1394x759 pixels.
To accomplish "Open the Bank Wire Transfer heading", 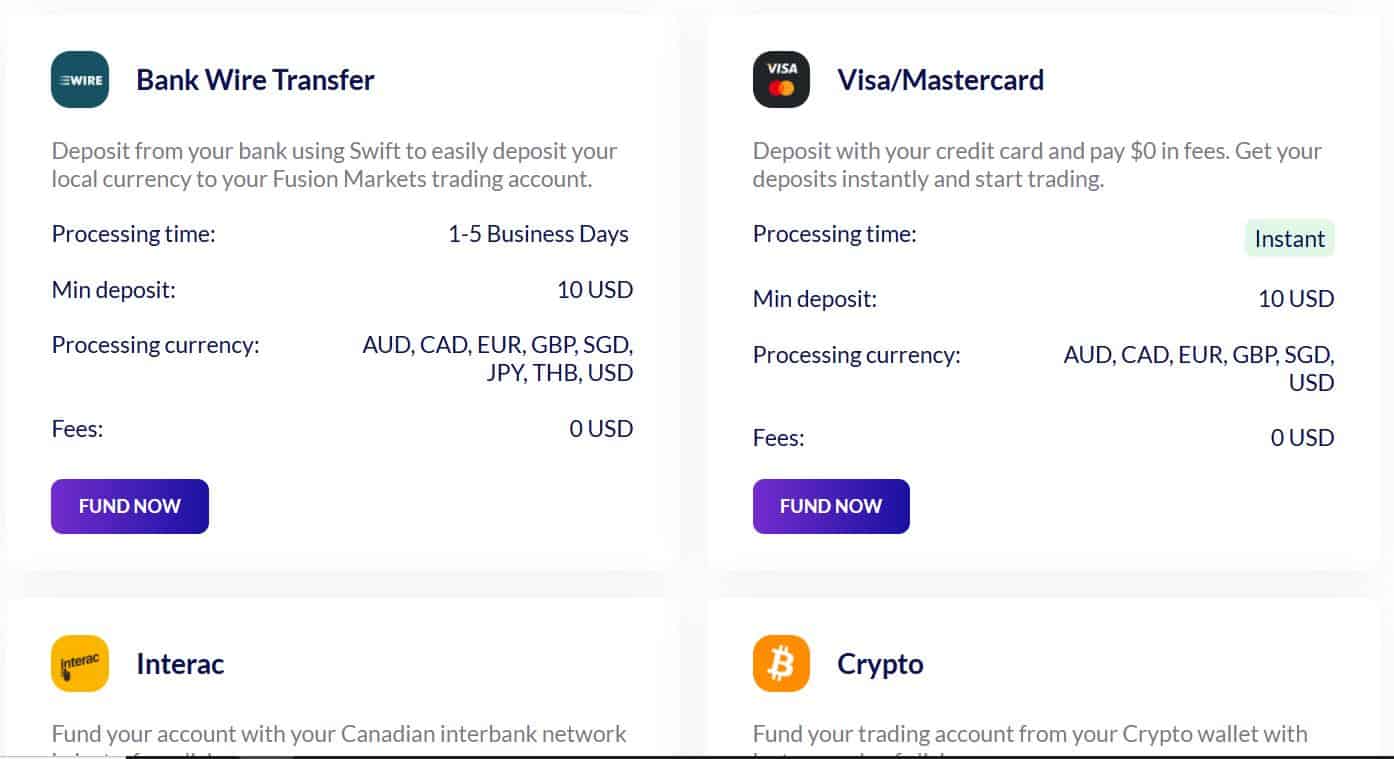I will point(255,80).
